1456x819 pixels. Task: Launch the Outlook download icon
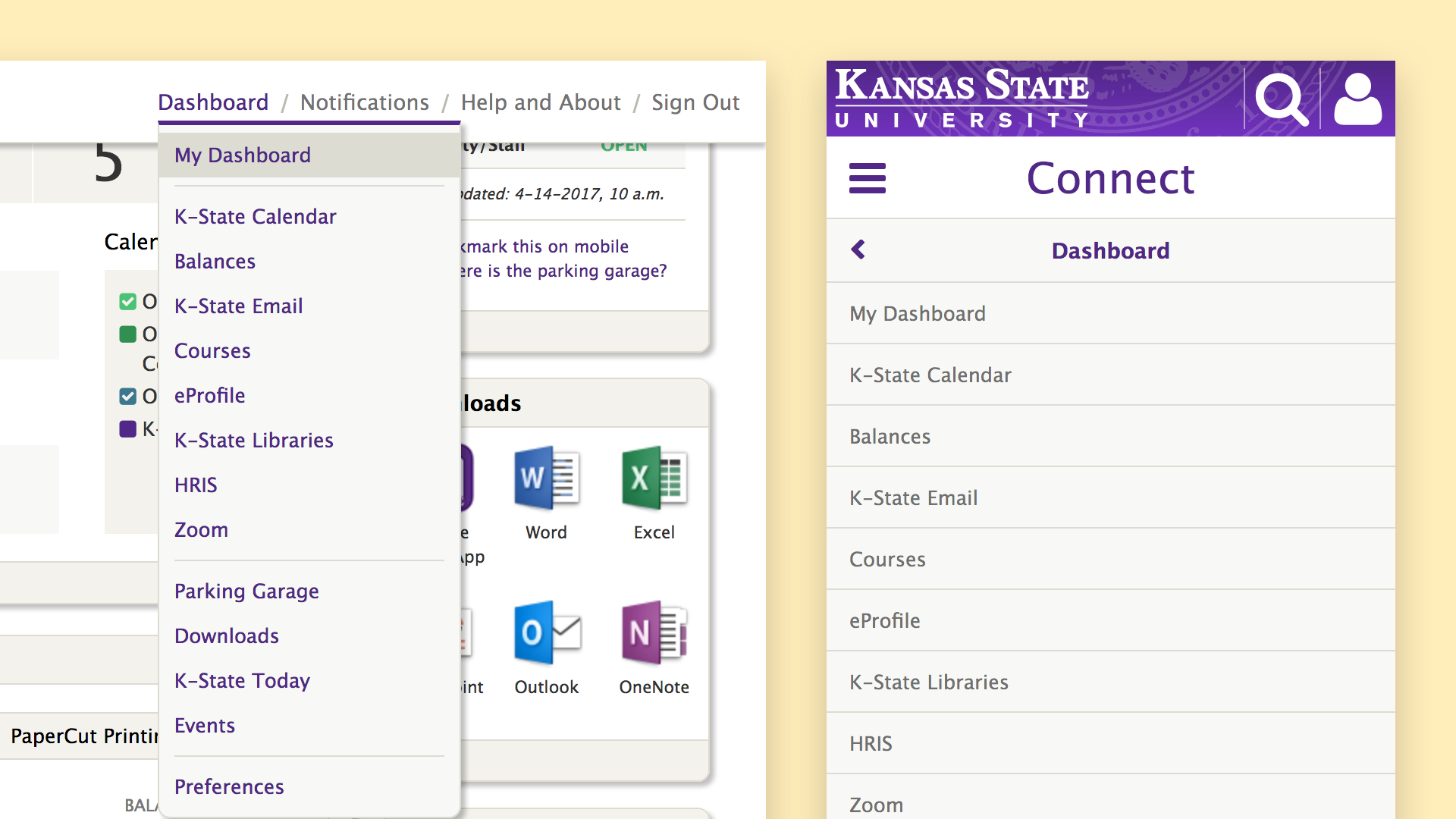coord(547,632)
